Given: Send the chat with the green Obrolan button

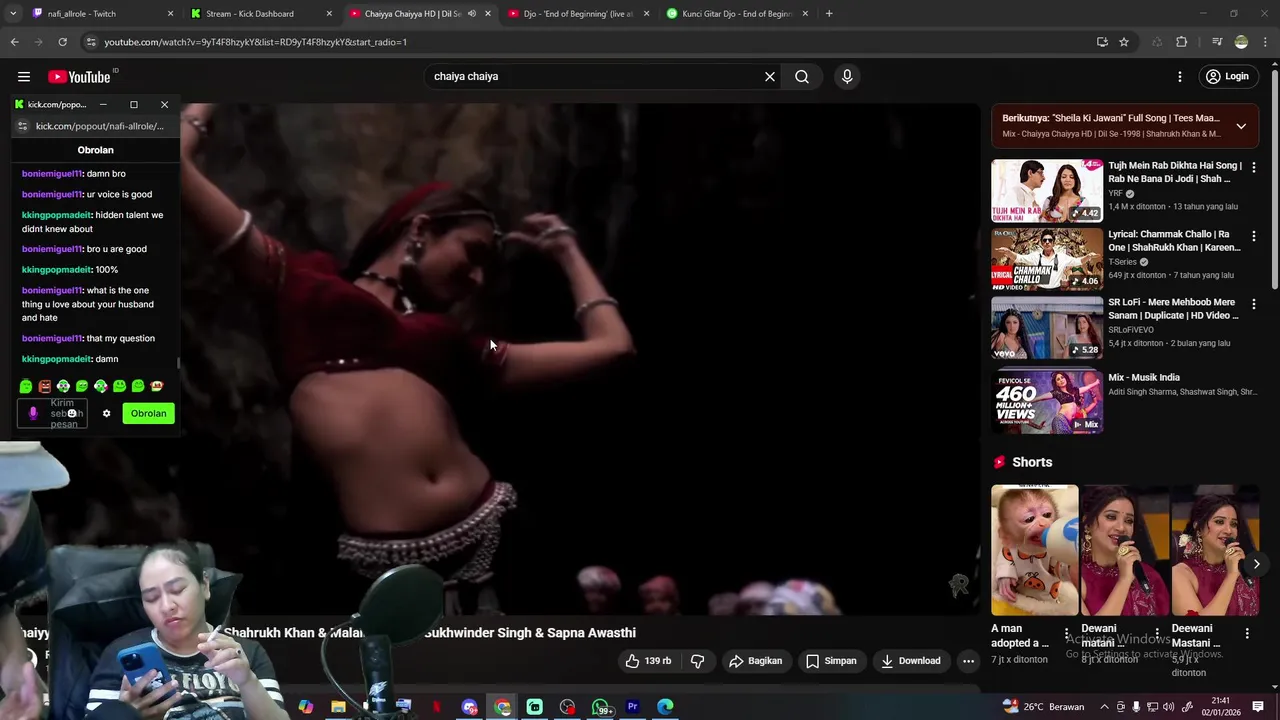Looking at the screenshot, I should click(148, 413).
